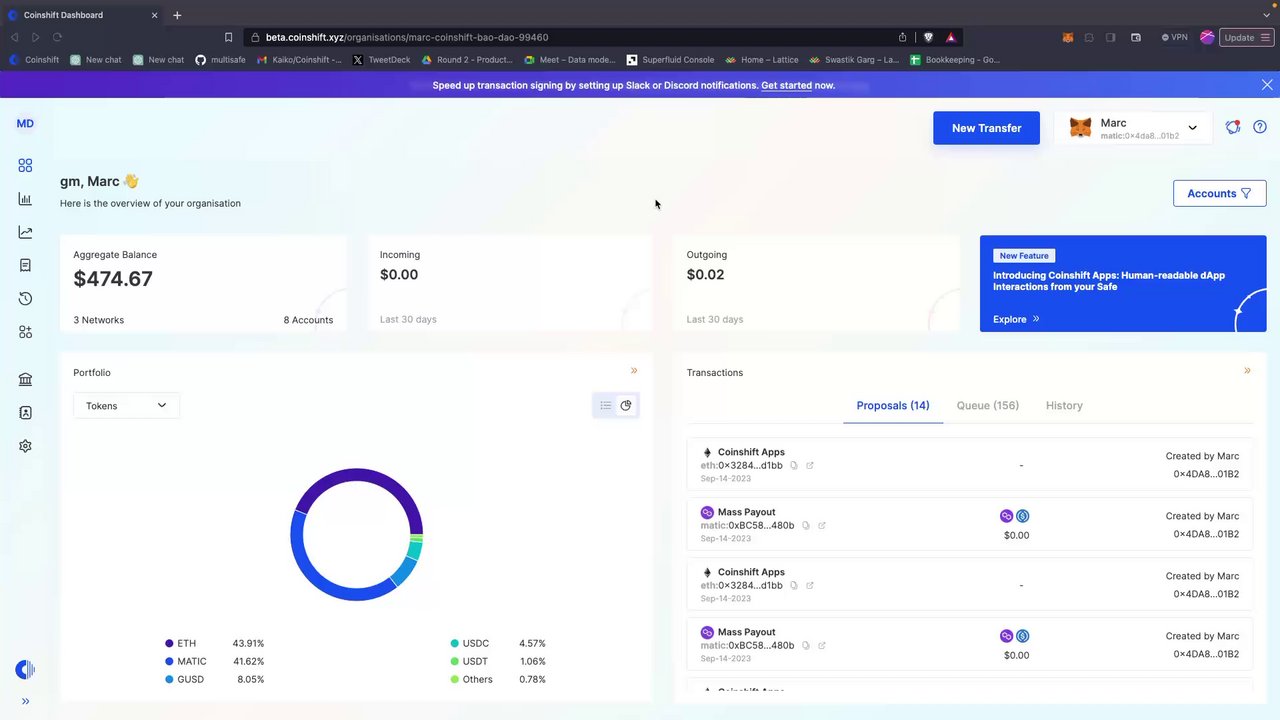Click the '3 Networks' text

click(98, 320)
